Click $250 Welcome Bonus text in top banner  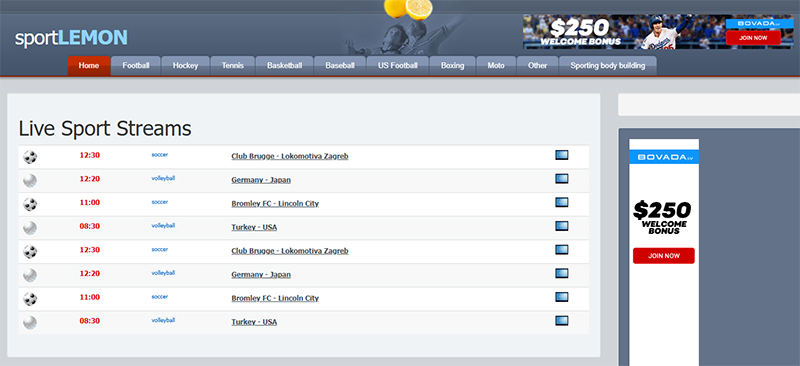(x=581, y=32)
